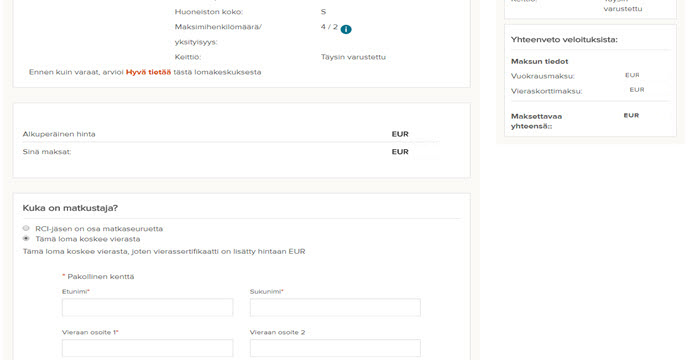Focus the Etunimi input field
The height and width of the screenshot is (360, 690).
pyautogui.click(x=147, y=307)
